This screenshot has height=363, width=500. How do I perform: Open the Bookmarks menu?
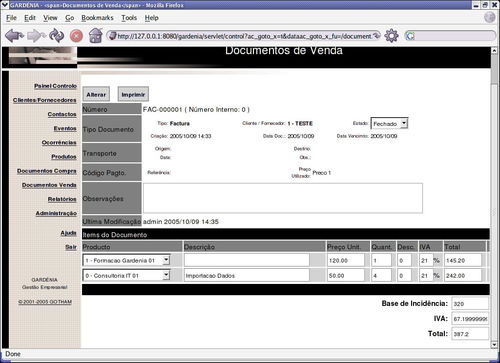97,18
